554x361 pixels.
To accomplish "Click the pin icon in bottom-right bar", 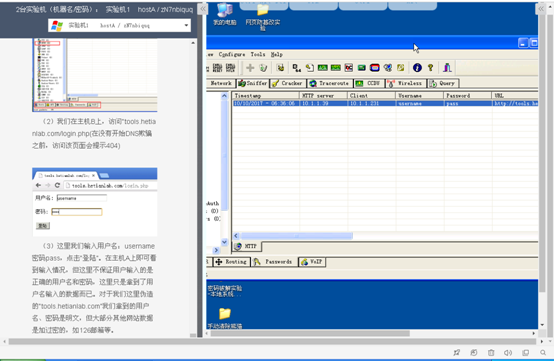I will pos(457,352).
